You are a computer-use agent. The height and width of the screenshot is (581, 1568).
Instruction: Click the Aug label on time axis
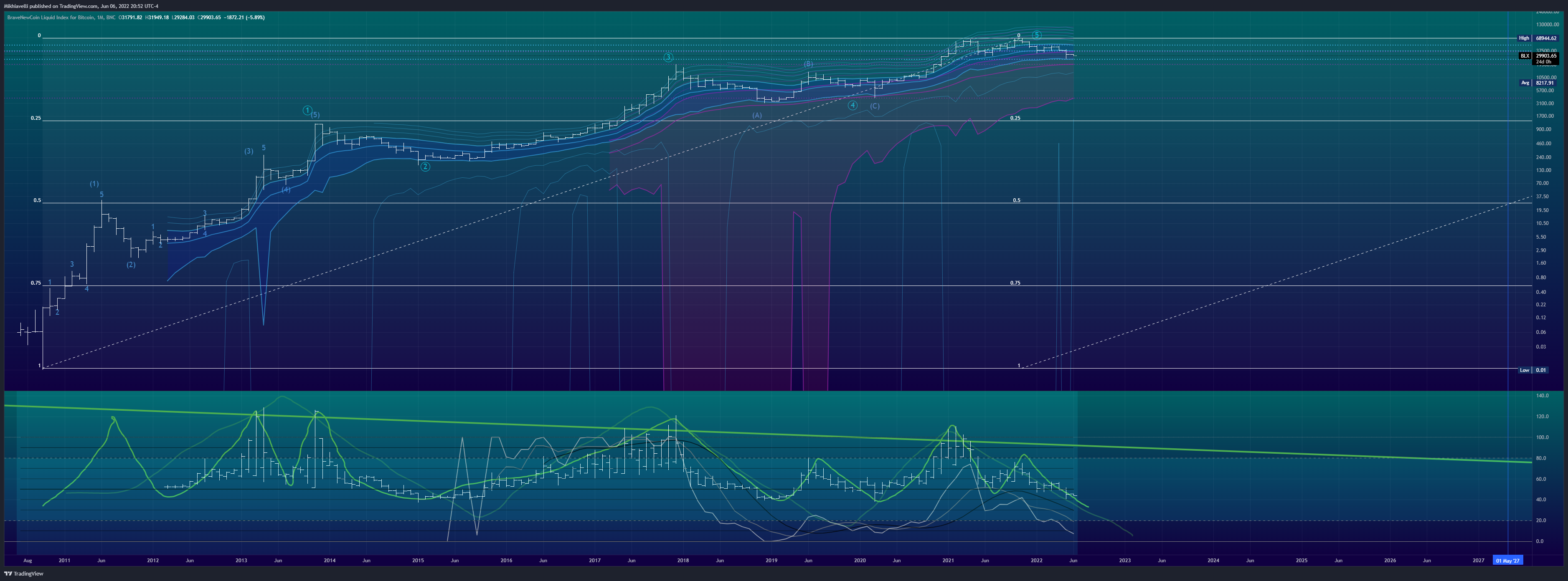28,560
